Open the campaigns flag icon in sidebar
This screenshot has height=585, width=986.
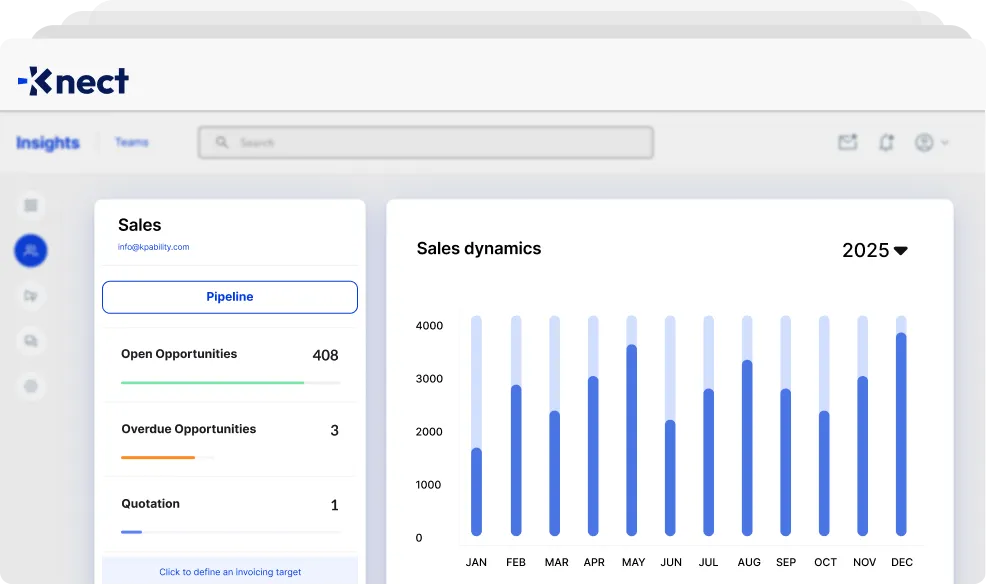pyautogui.click(x=31, y=296)
